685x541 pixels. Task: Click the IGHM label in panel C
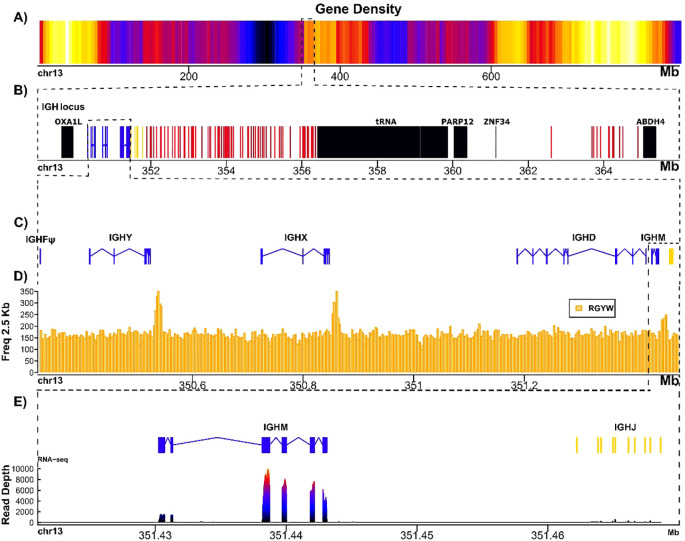pos(653,237)
